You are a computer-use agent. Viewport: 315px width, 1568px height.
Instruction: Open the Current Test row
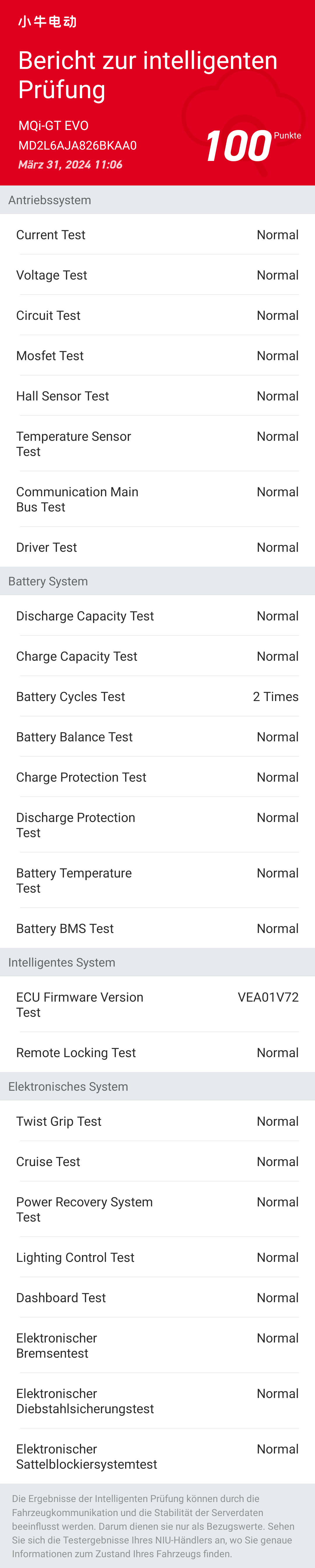(x=157, y=235)
